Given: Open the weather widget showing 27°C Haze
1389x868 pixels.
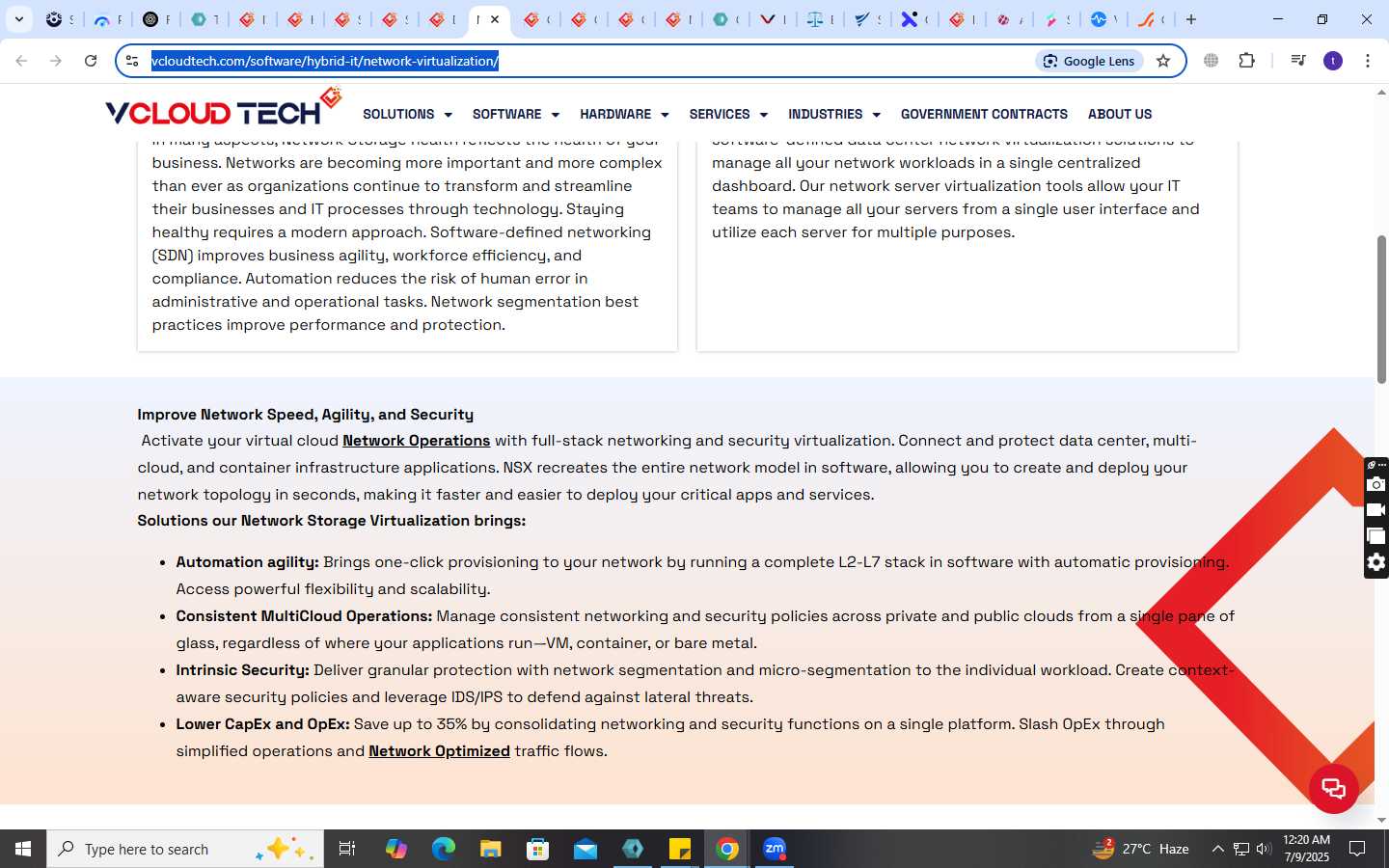Looking at the screenshot, I should pyautogui.click(x=1140, y=849).
